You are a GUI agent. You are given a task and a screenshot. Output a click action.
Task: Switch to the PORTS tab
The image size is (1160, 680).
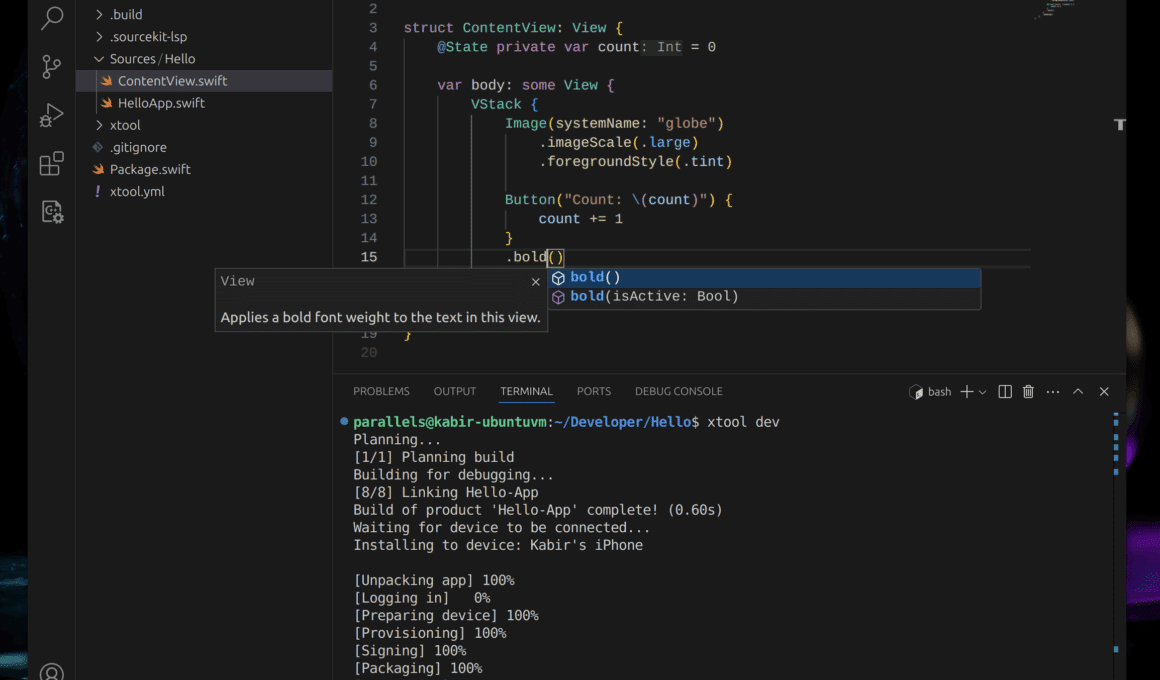coord(594,391)
